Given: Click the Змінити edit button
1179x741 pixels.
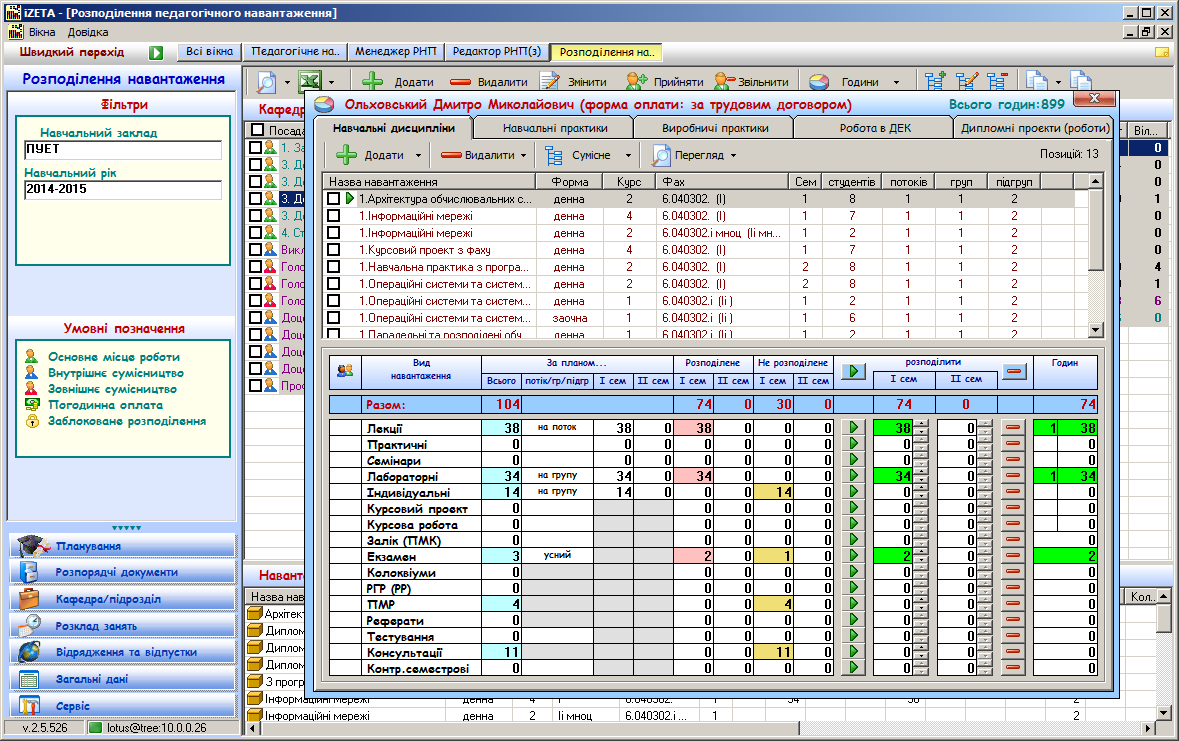Looking at the screenshot, I should click(574, 81).
